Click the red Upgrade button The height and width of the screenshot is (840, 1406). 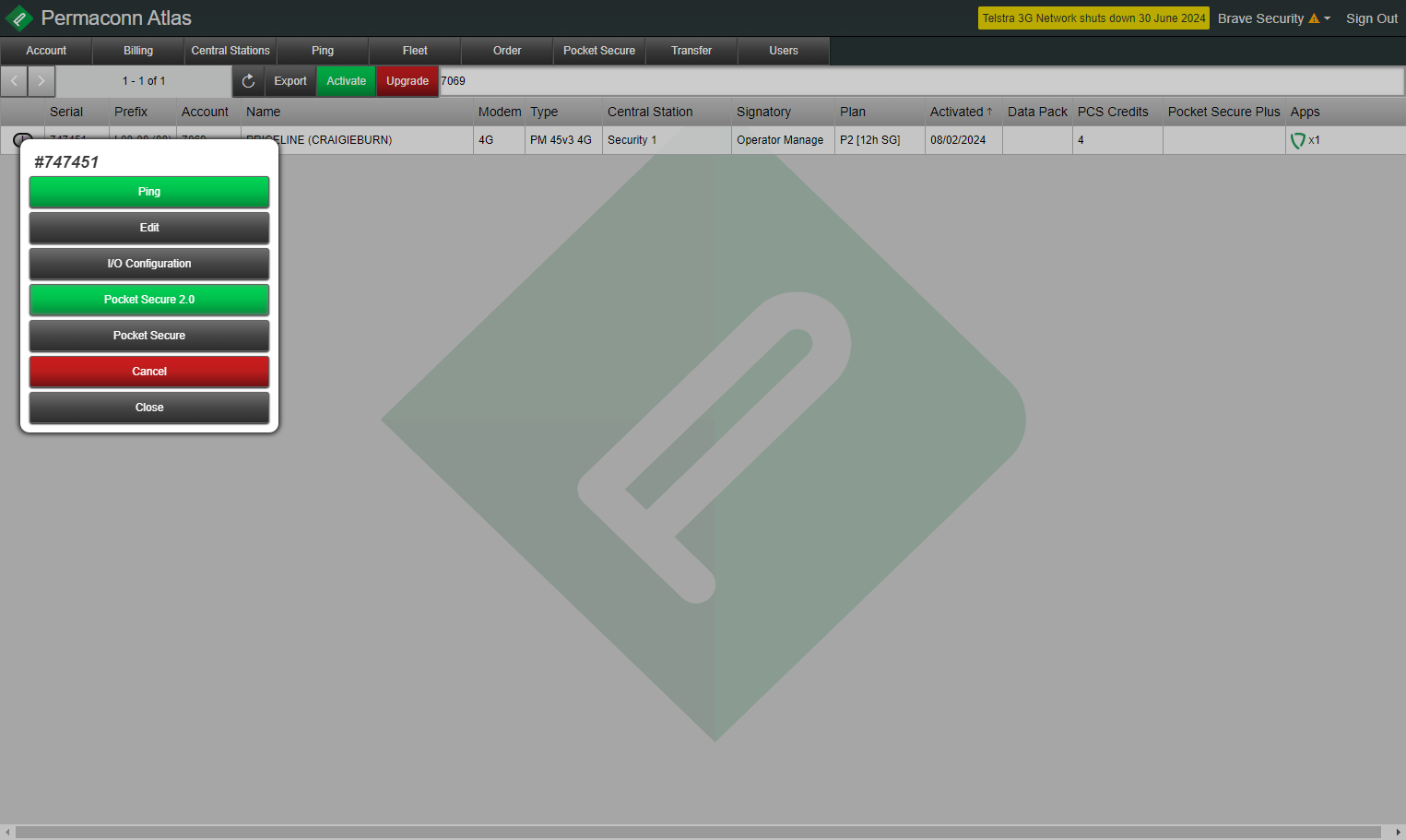(408, 81)
